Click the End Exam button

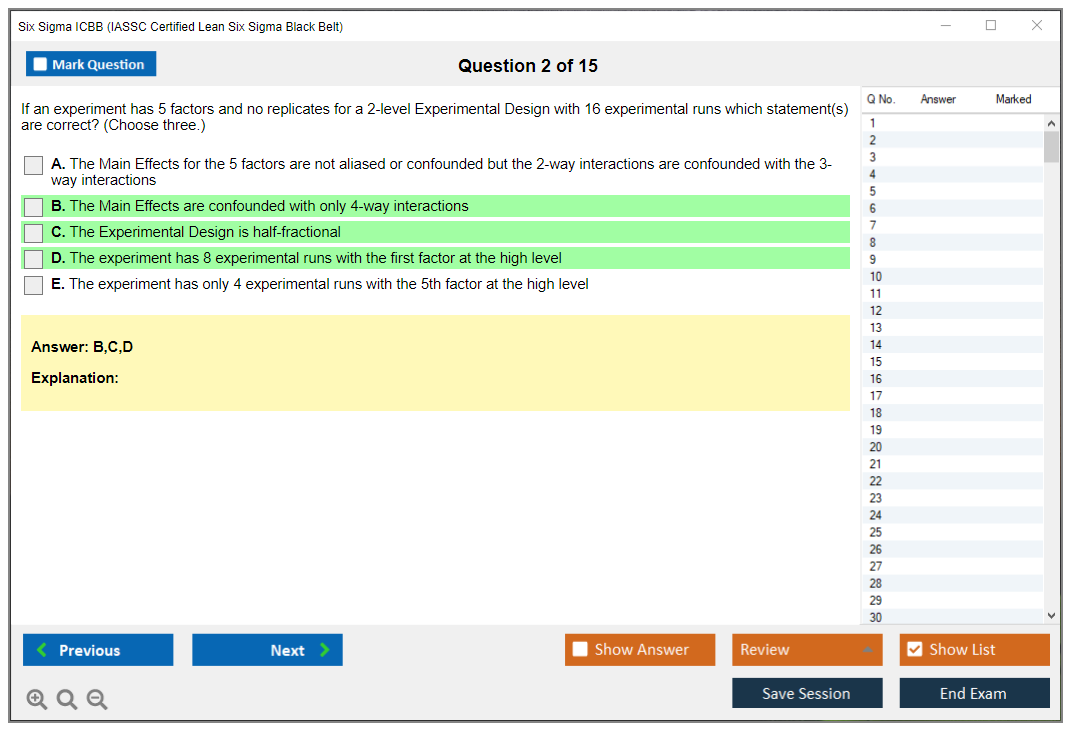coord(974,693)
